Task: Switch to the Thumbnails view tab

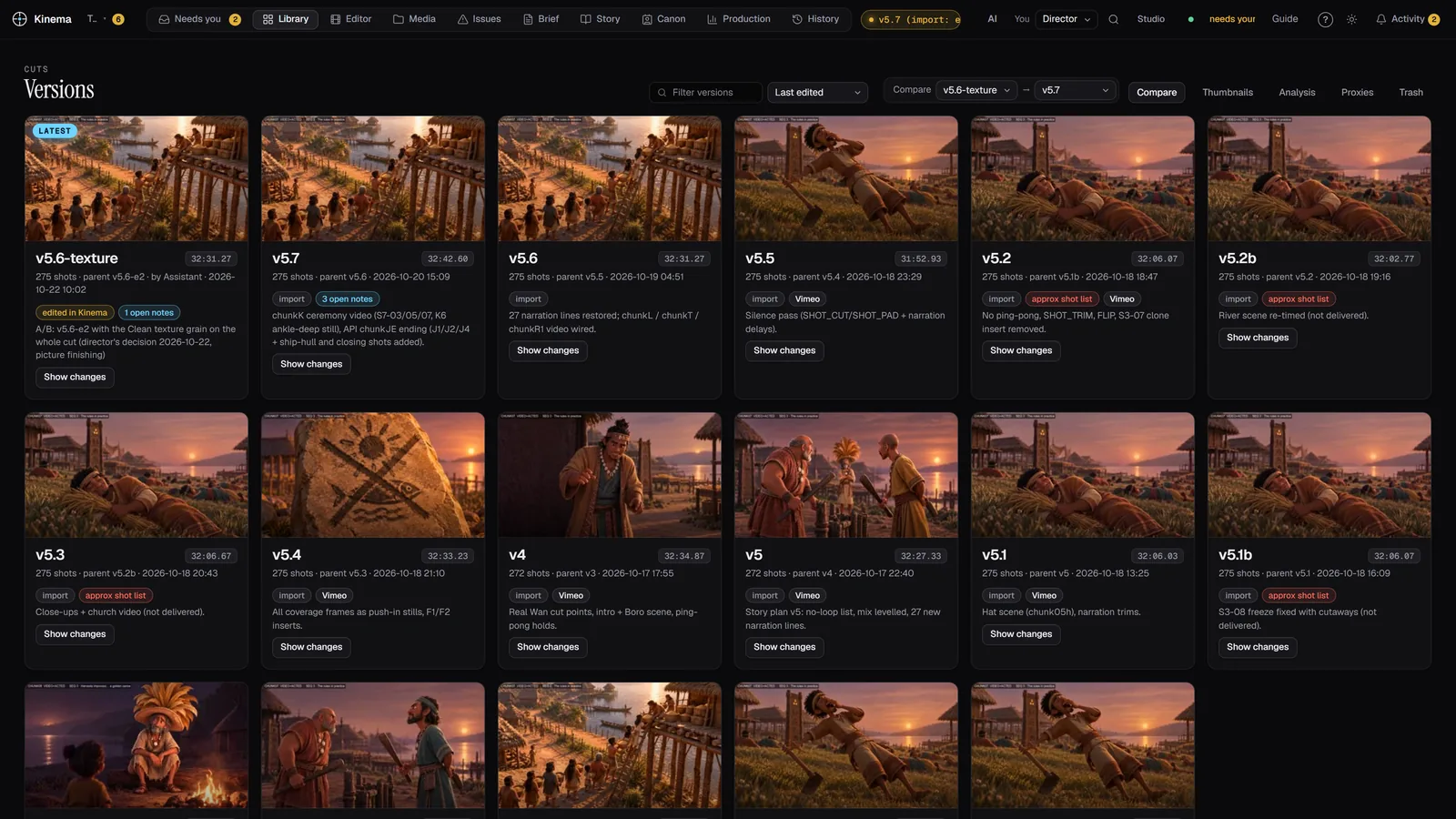Action: [x=1227, y=92]
